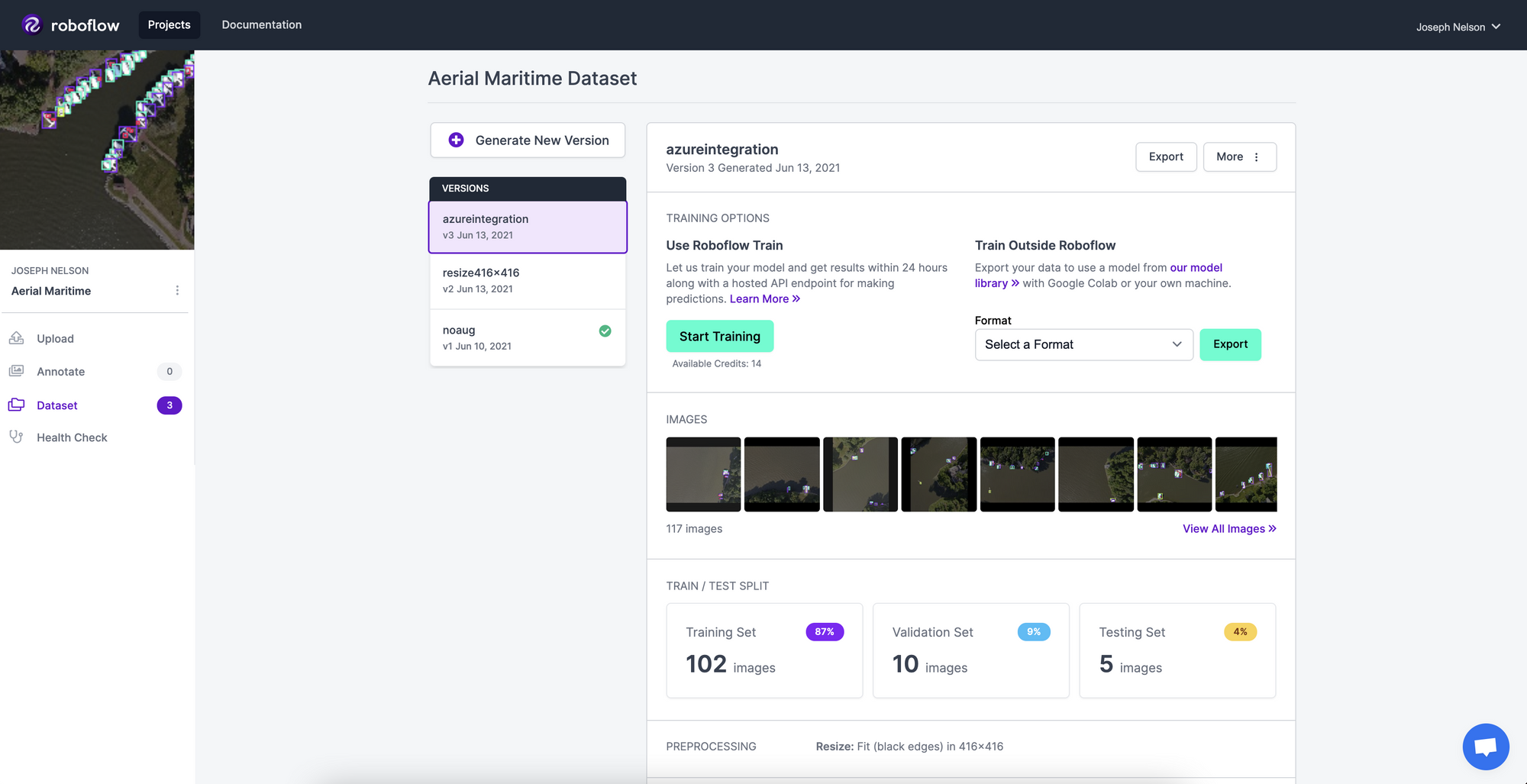The width and height of the screenshot is (1527, 784).
Task: Click the Start Training button
Action: pyautogui.click(x=719, y=336)
